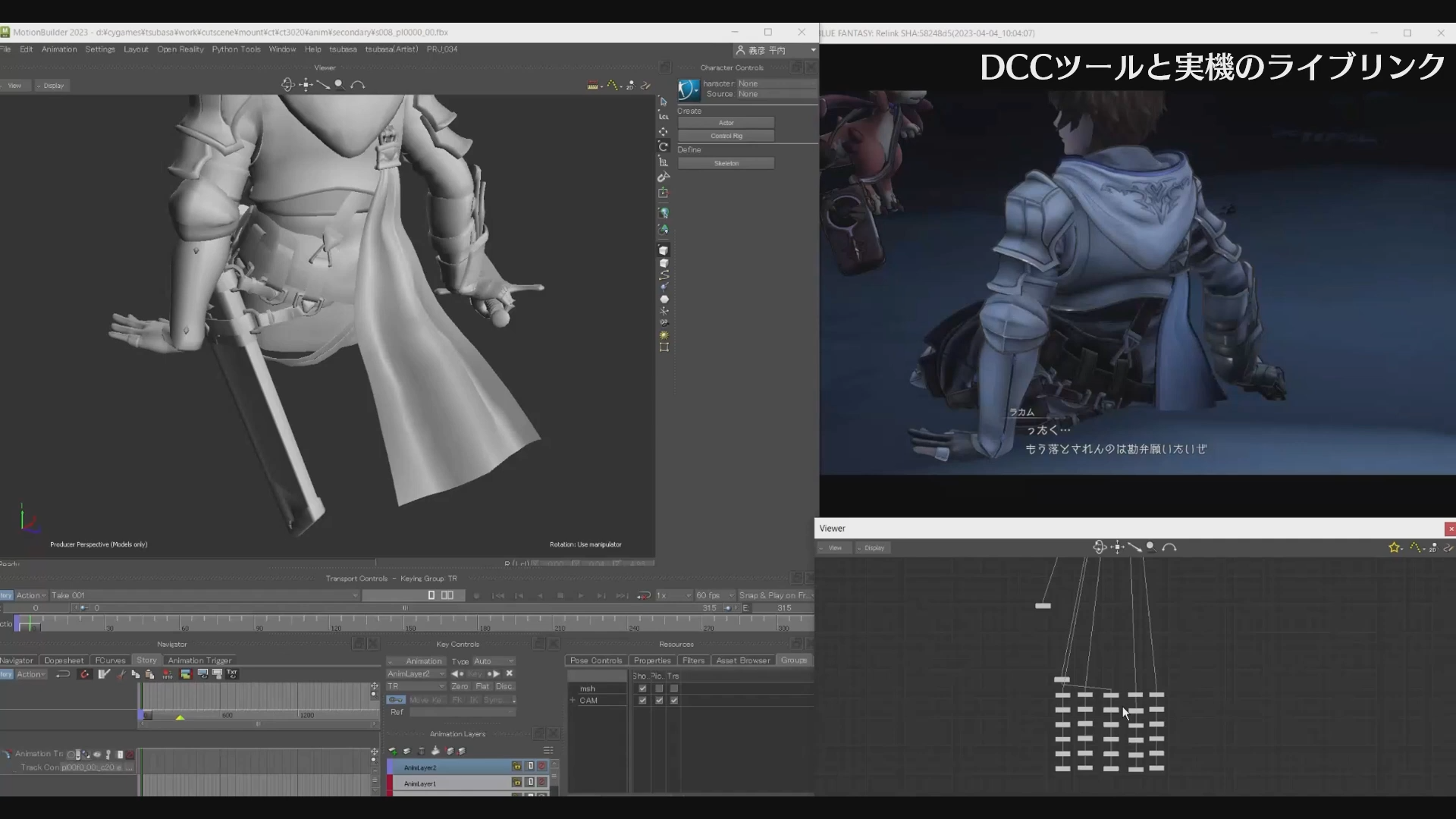The width and height of the screenshot is (1456, 819).
Task: Delete key with X icon in Key Controls
Action: [x=510, y=673]
